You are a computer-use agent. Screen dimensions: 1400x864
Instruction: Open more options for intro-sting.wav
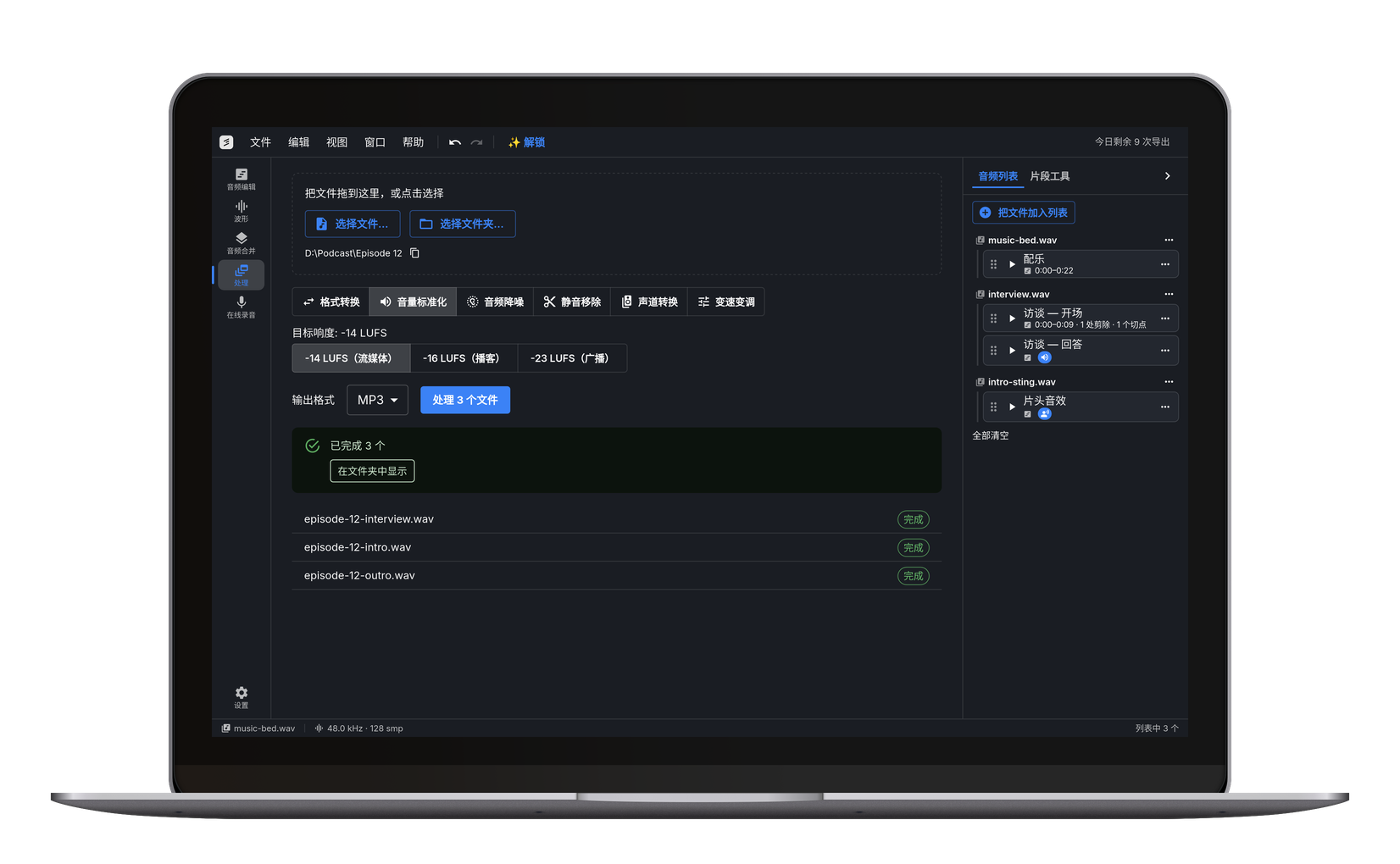pos(1169,382)
